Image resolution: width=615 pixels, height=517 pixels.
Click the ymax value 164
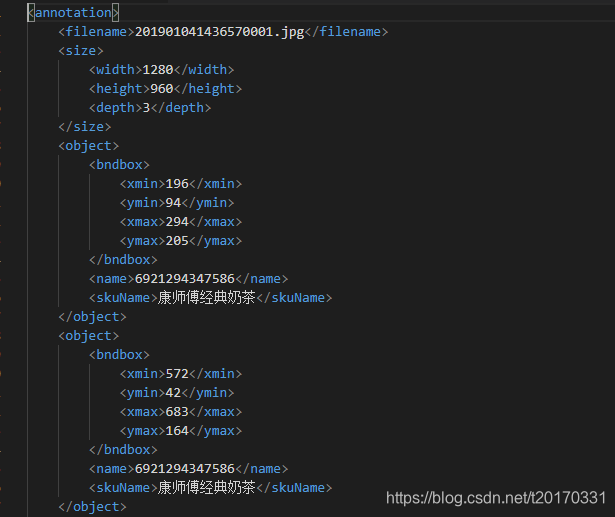[177, 431]
